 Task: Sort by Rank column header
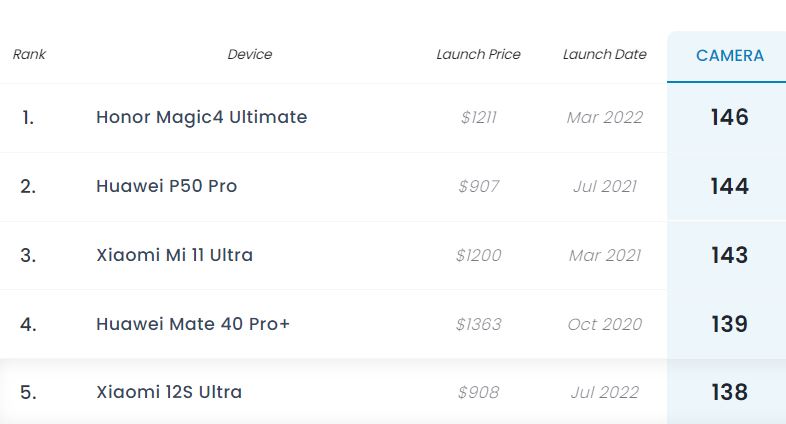coord(29,54)
